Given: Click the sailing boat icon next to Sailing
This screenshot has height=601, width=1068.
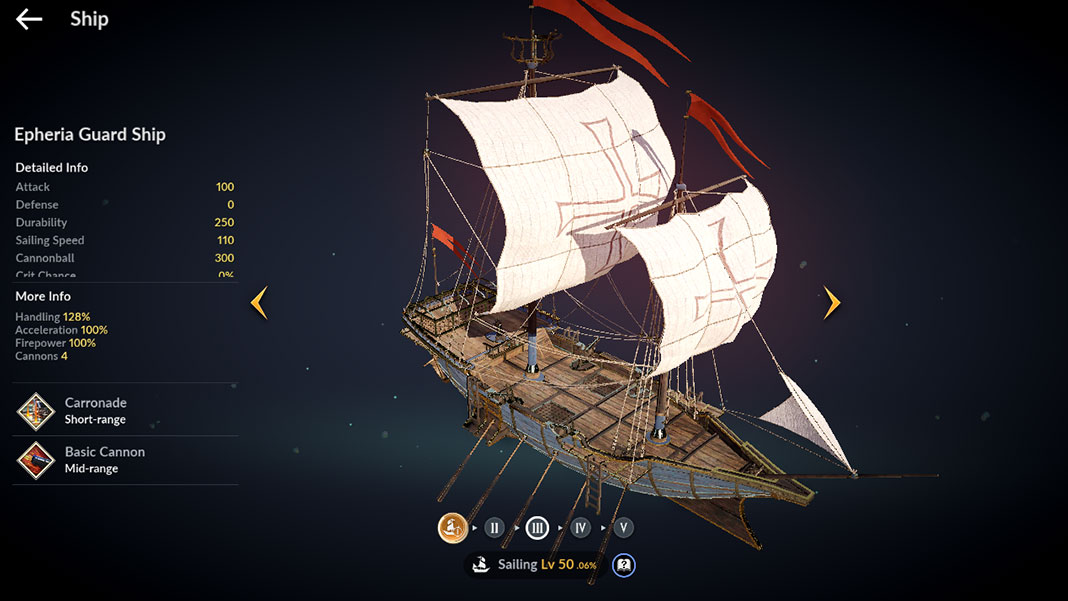Looking at the screenshot, I should [x=482, y=564].
